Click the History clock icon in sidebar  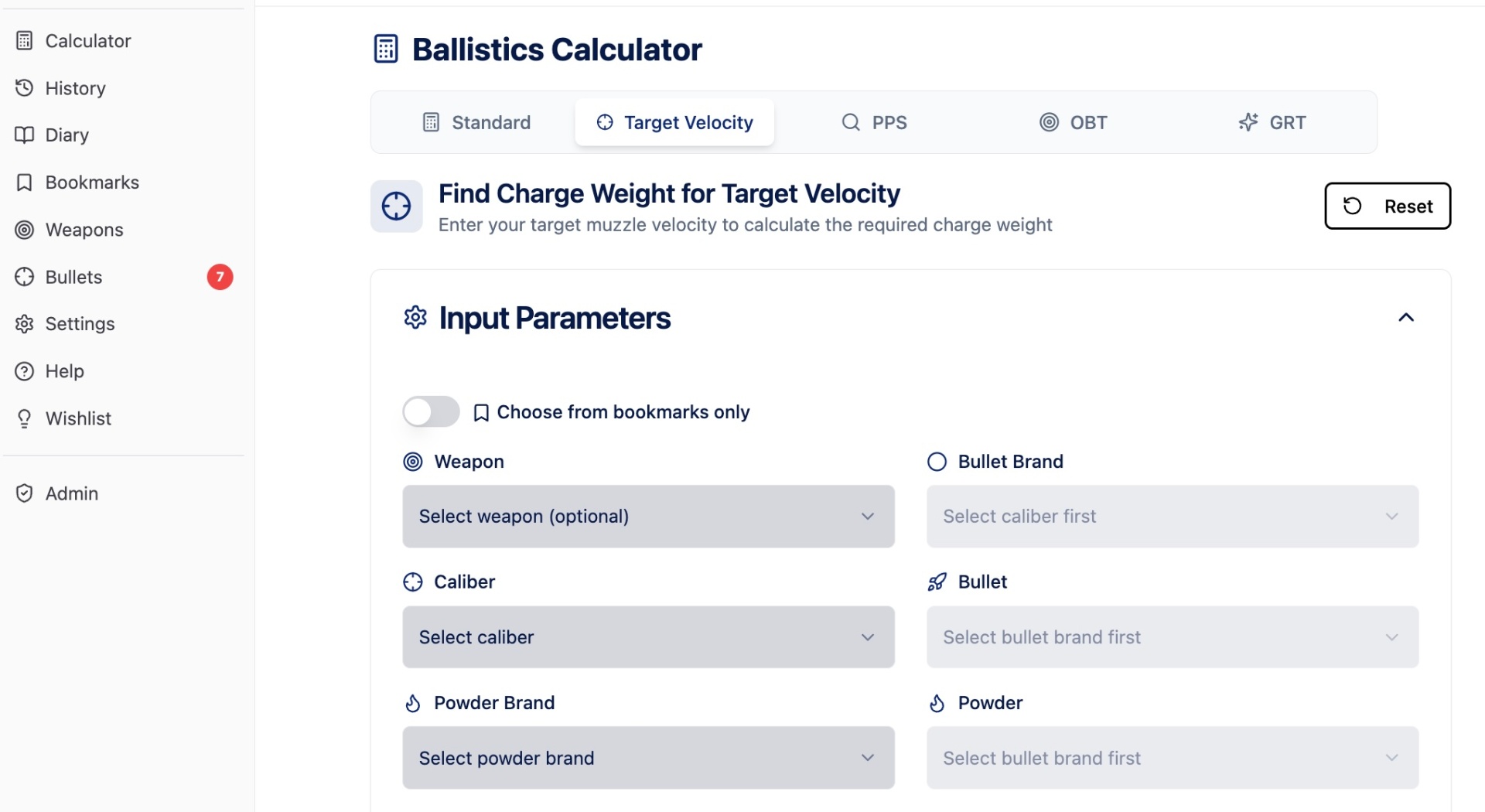pos(25,88)
